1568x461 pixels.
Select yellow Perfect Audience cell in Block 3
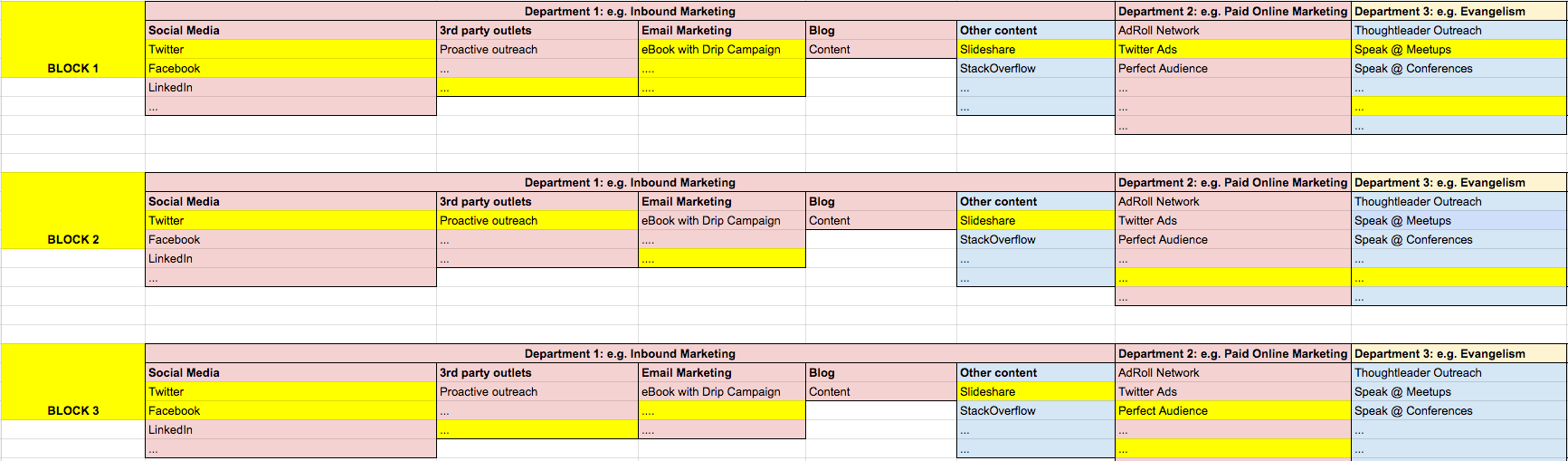pyautogui.click(x=1232, y=410)
